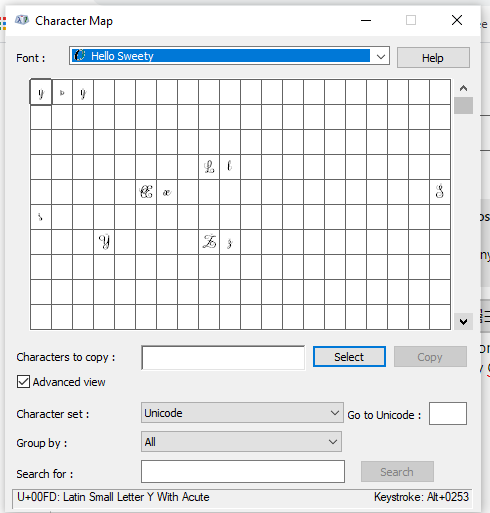Click the scrollbar down arrow
490x513 pixels.
(463, 322)
